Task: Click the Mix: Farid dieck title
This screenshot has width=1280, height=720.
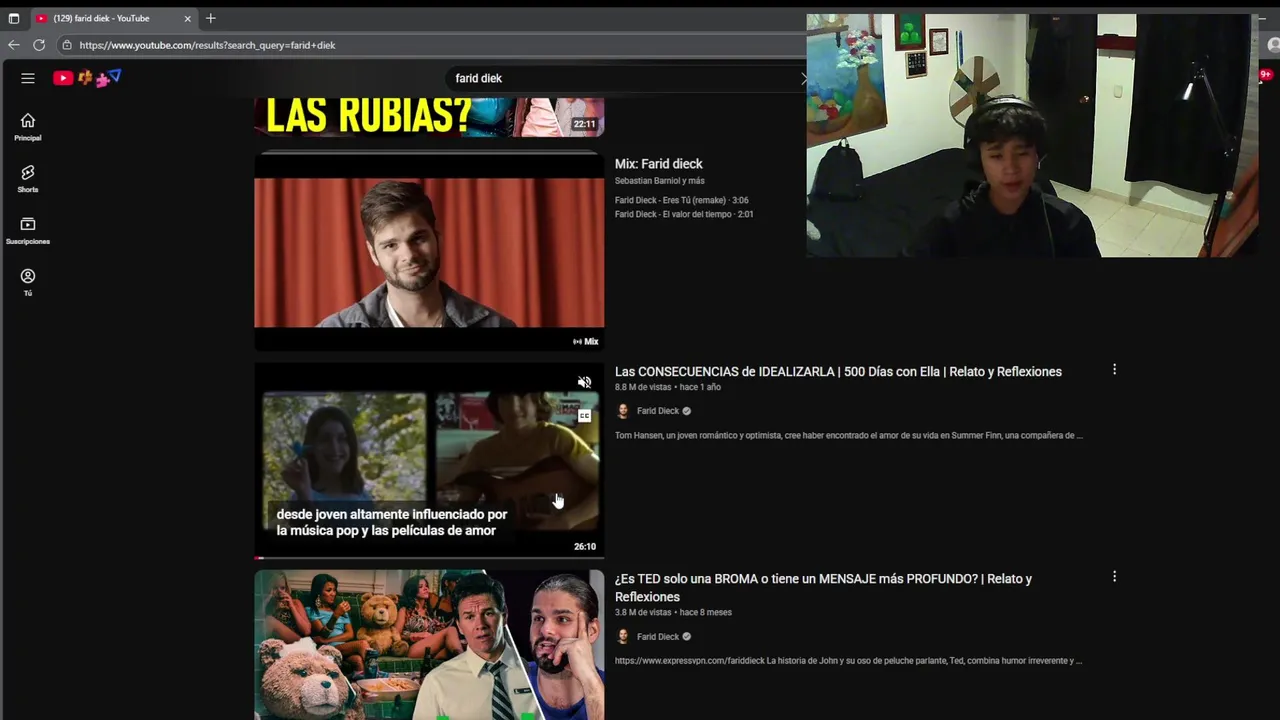Action: click(658, 164)
